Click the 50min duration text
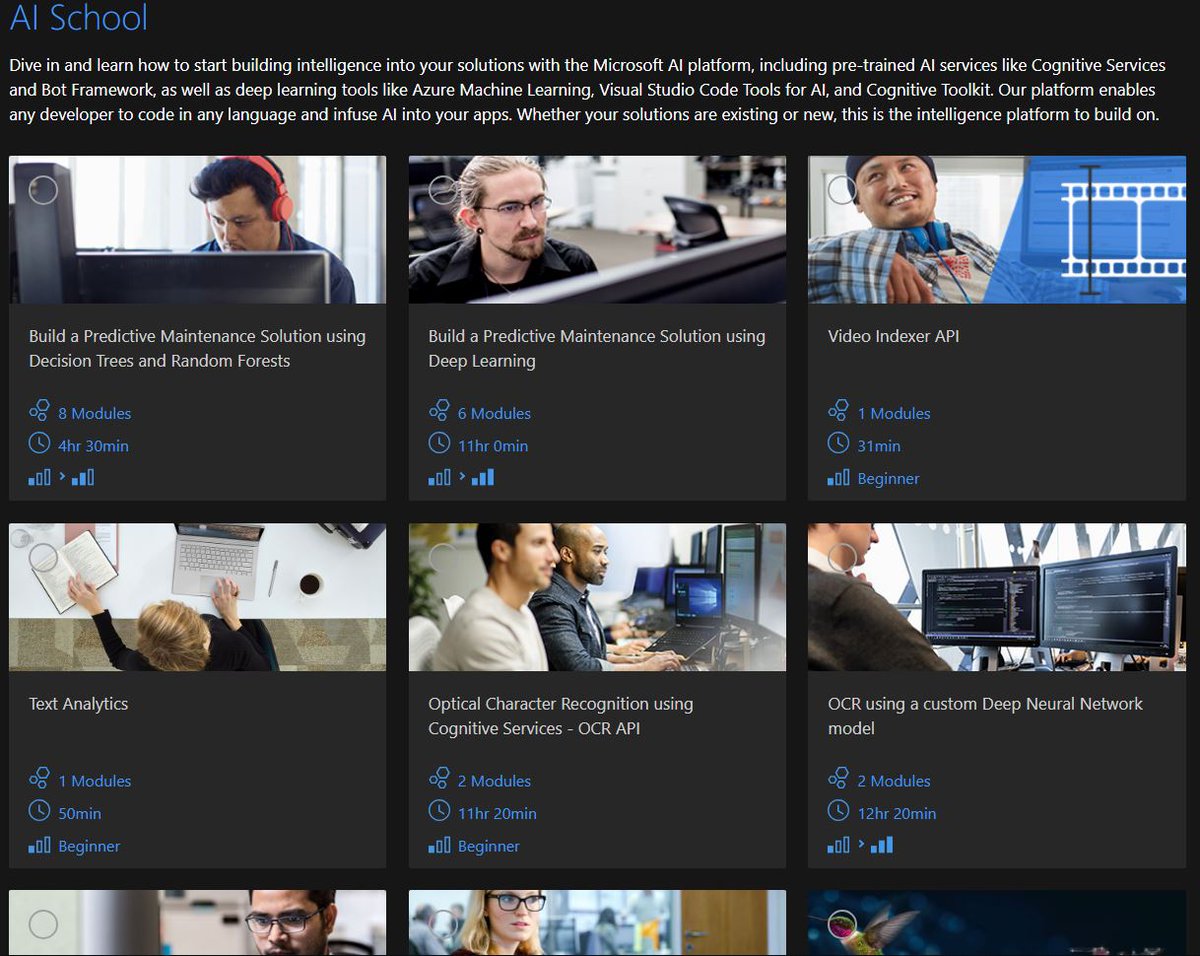The width and height of the screenshot is (1200, 956). click(80, 814)
